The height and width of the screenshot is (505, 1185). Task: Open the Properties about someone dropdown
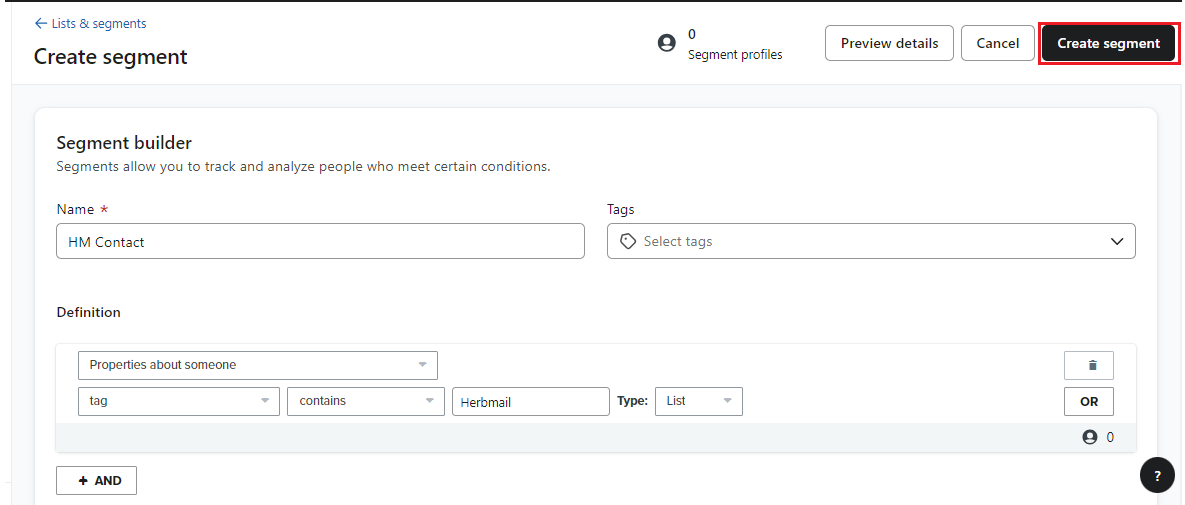258,365
